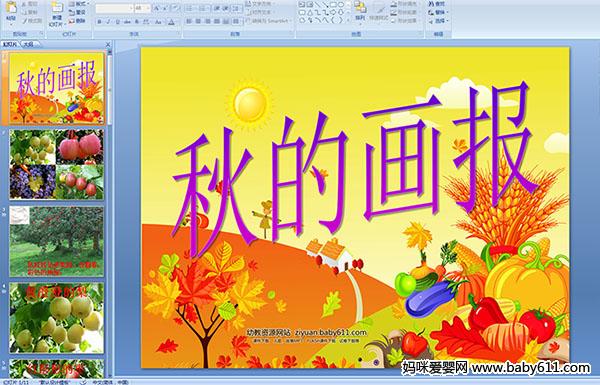The image size is (600, 385).
Task: Select the pear slide thumbnail
Action: tap(56, 318)
